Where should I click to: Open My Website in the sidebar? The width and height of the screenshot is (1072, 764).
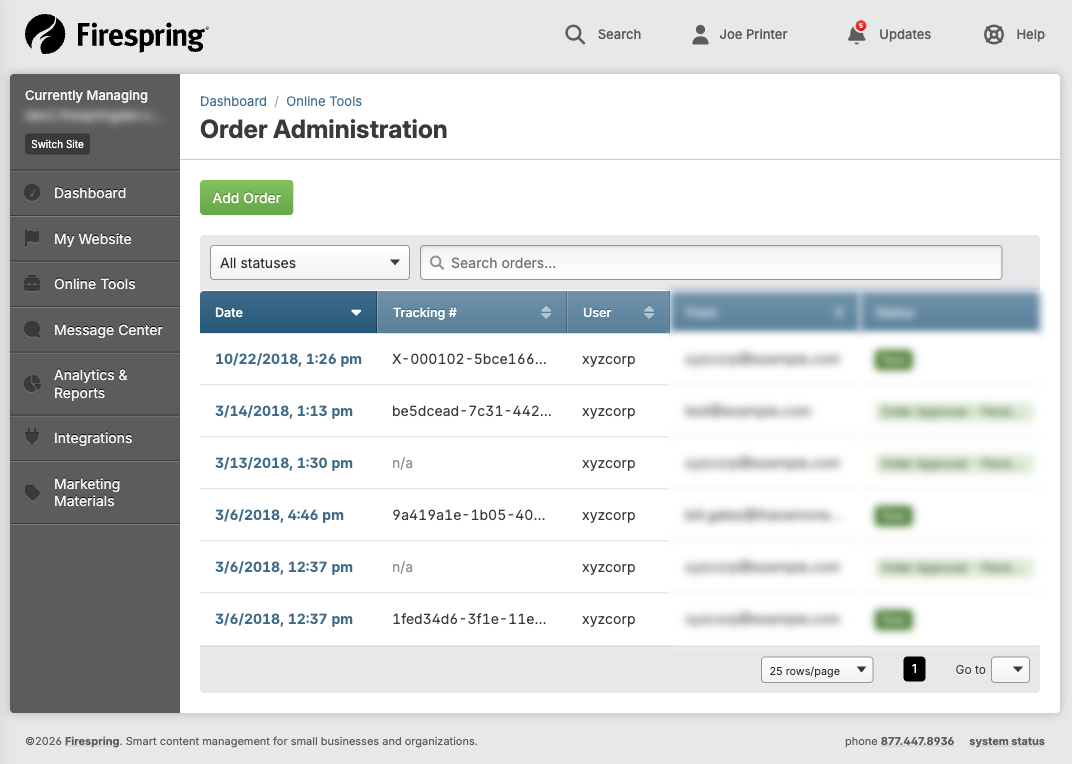pyautogui.click(x=95, y=239)
